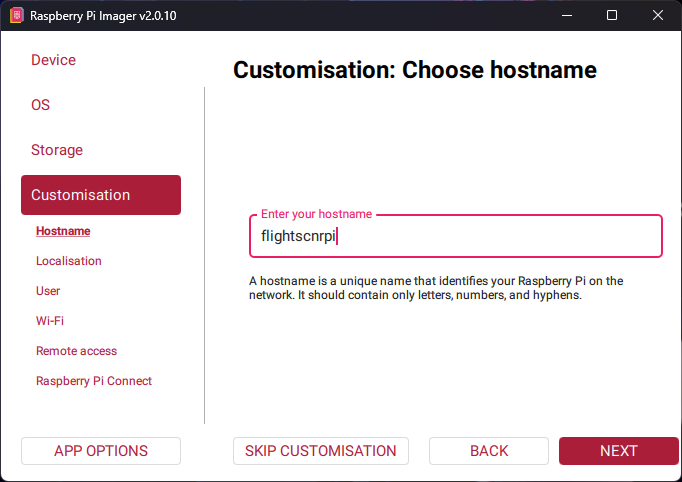Go back with the BACK button

point(489,451)
